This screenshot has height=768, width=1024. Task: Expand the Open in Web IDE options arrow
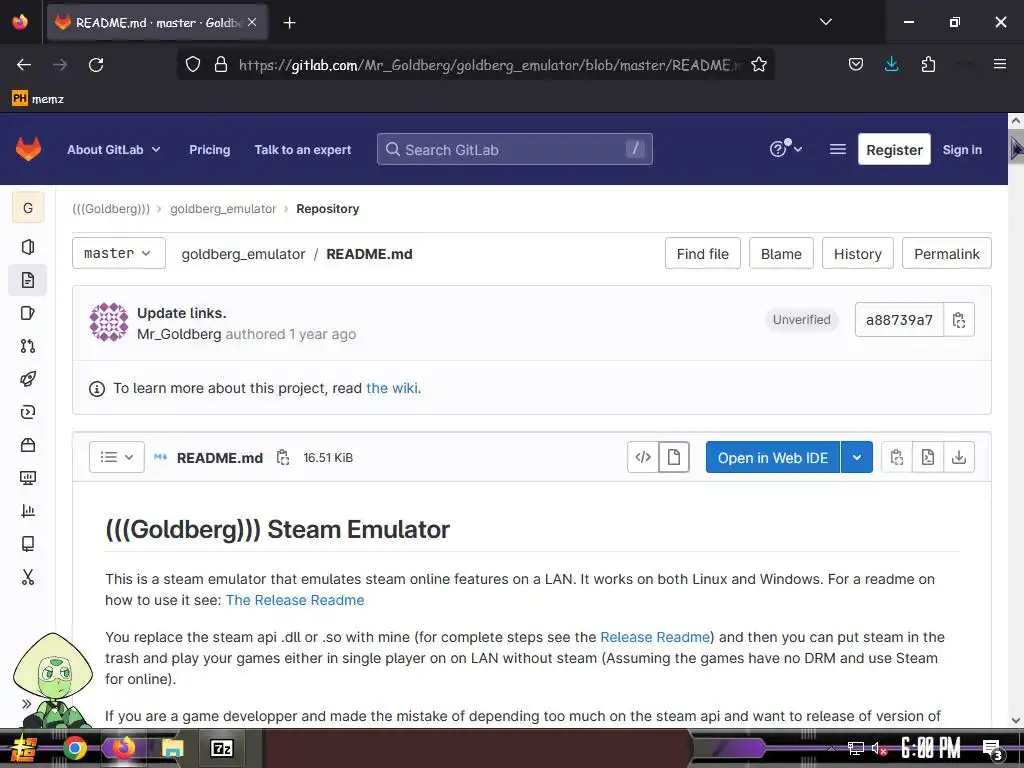pos(857,457)
